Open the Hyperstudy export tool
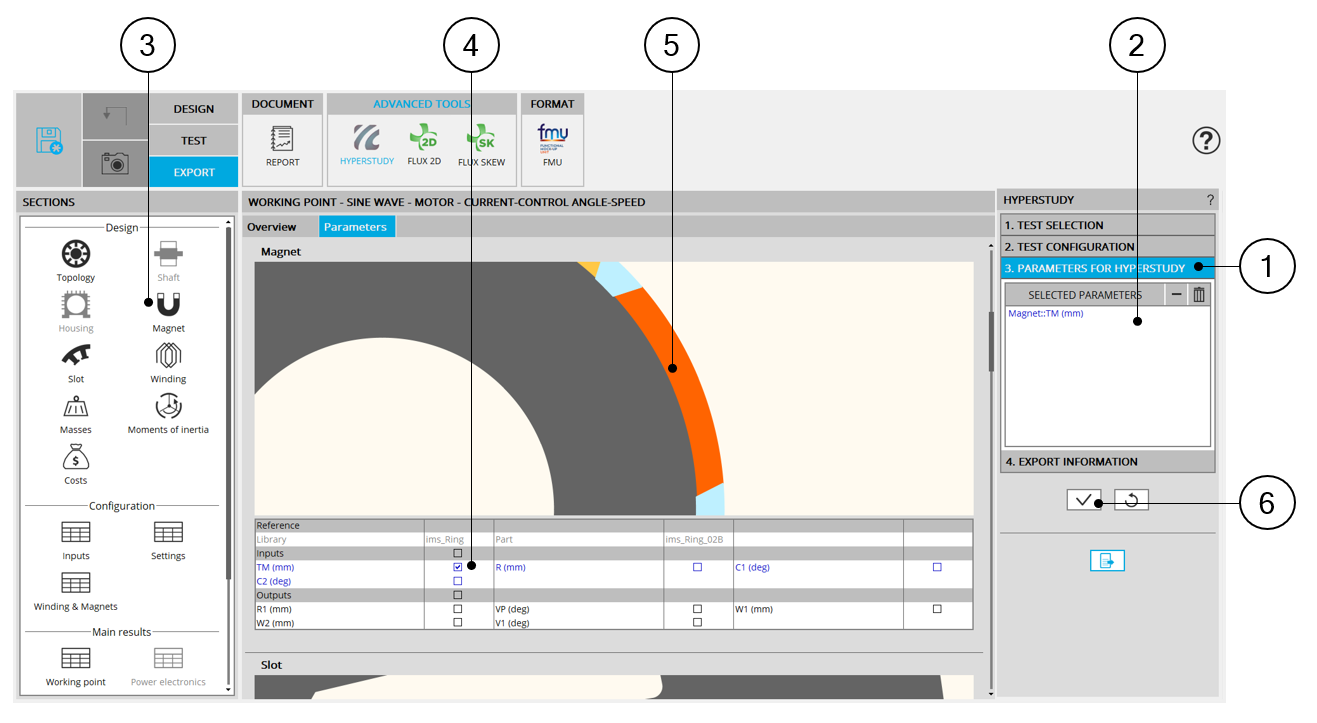This screenshot has height=723, width=1317. click(x=367, y=143)
